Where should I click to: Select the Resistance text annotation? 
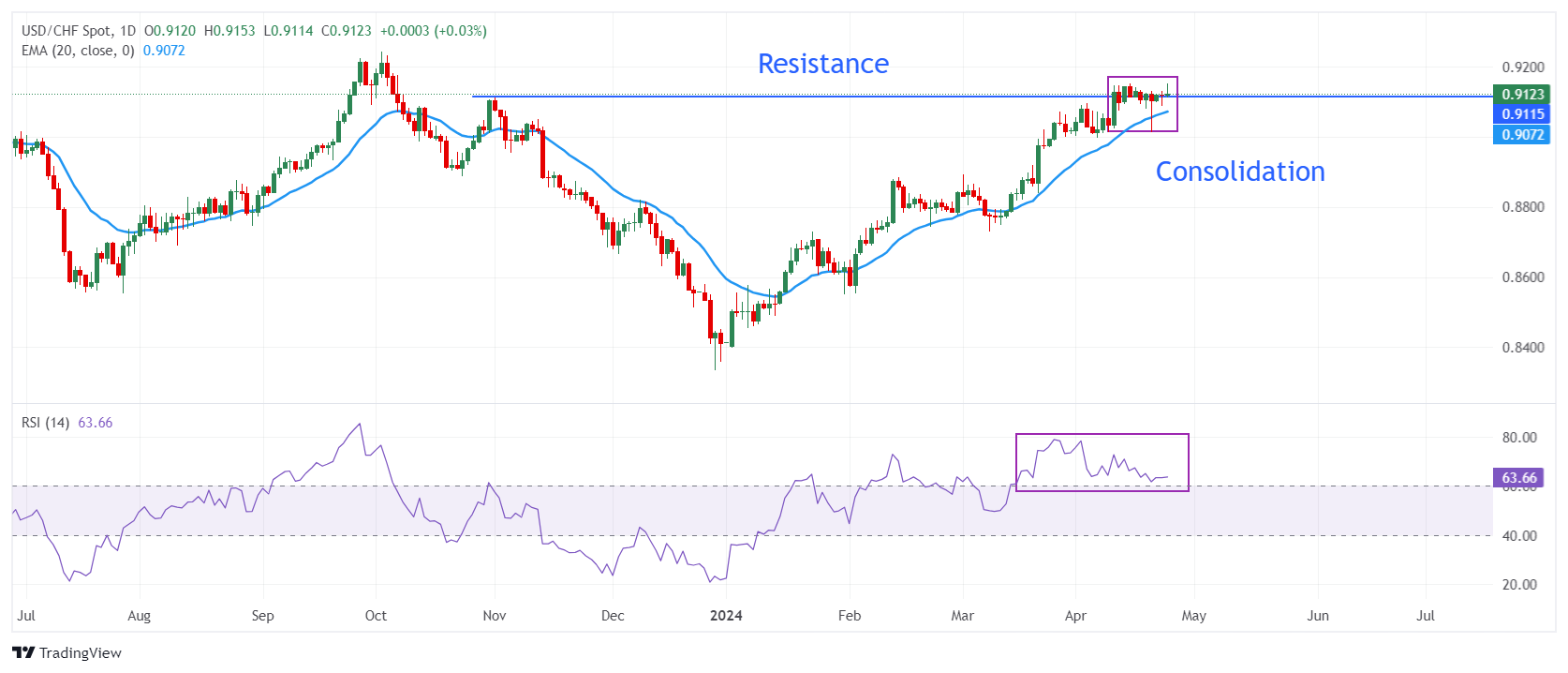point(822,64)
